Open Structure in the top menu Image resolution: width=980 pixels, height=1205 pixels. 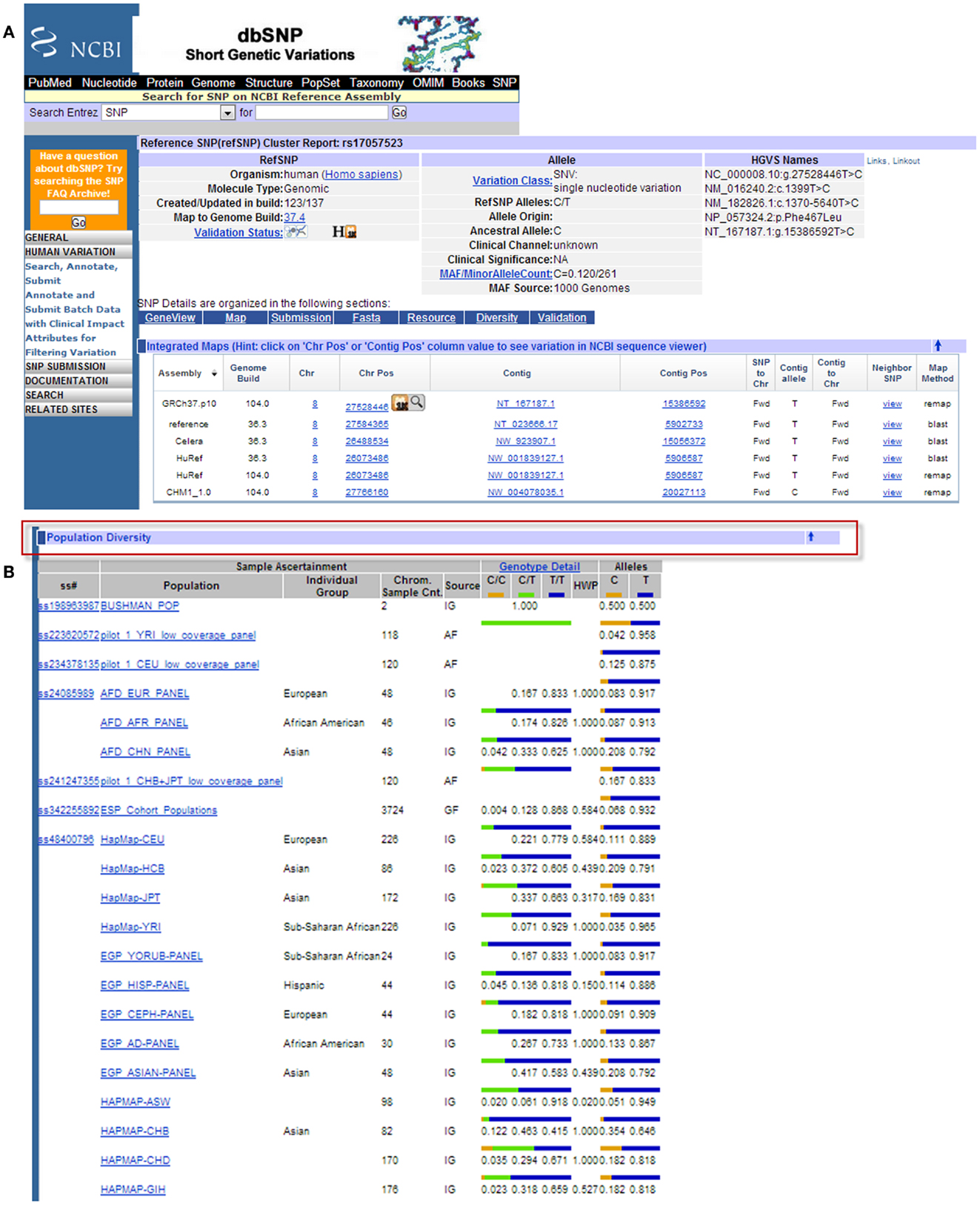point(268,82)
